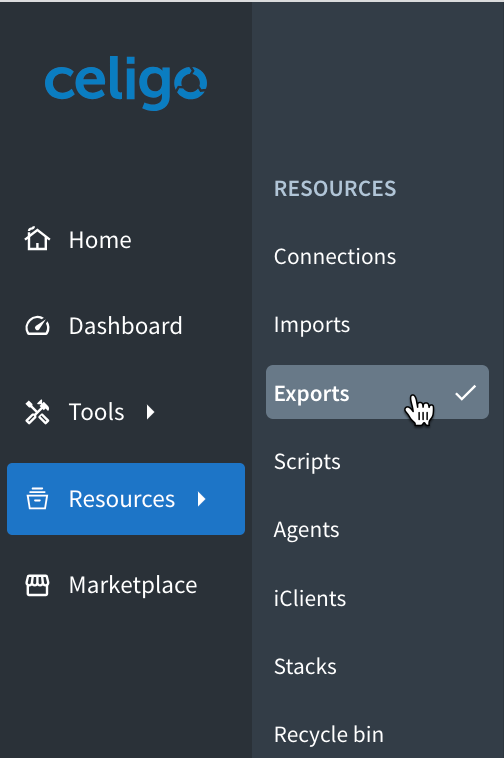Open iClients under Resources
504x758 pixels.
tap(310, 598)
